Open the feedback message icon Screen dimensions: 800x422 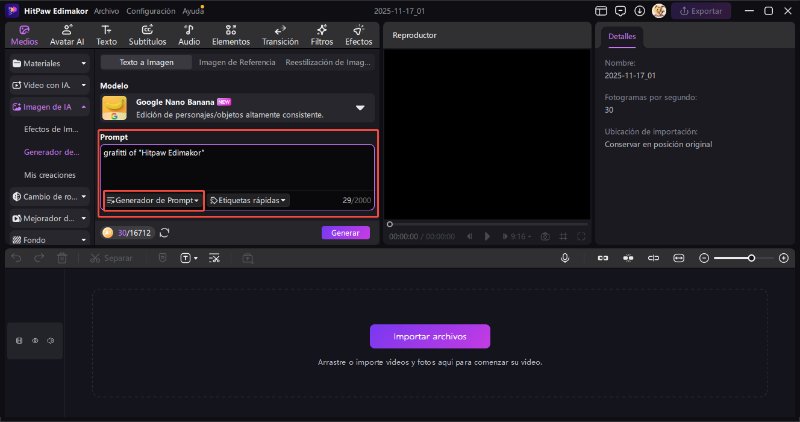pos(620,11)
